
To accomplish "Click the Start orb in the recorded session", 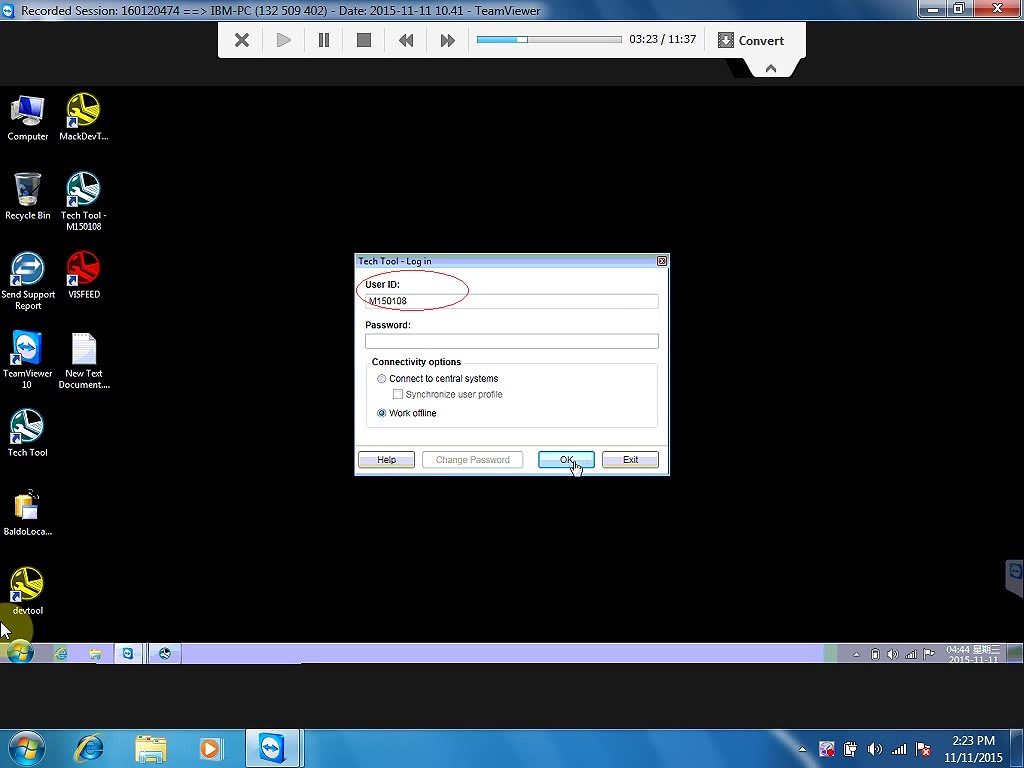I will [18, 652].
